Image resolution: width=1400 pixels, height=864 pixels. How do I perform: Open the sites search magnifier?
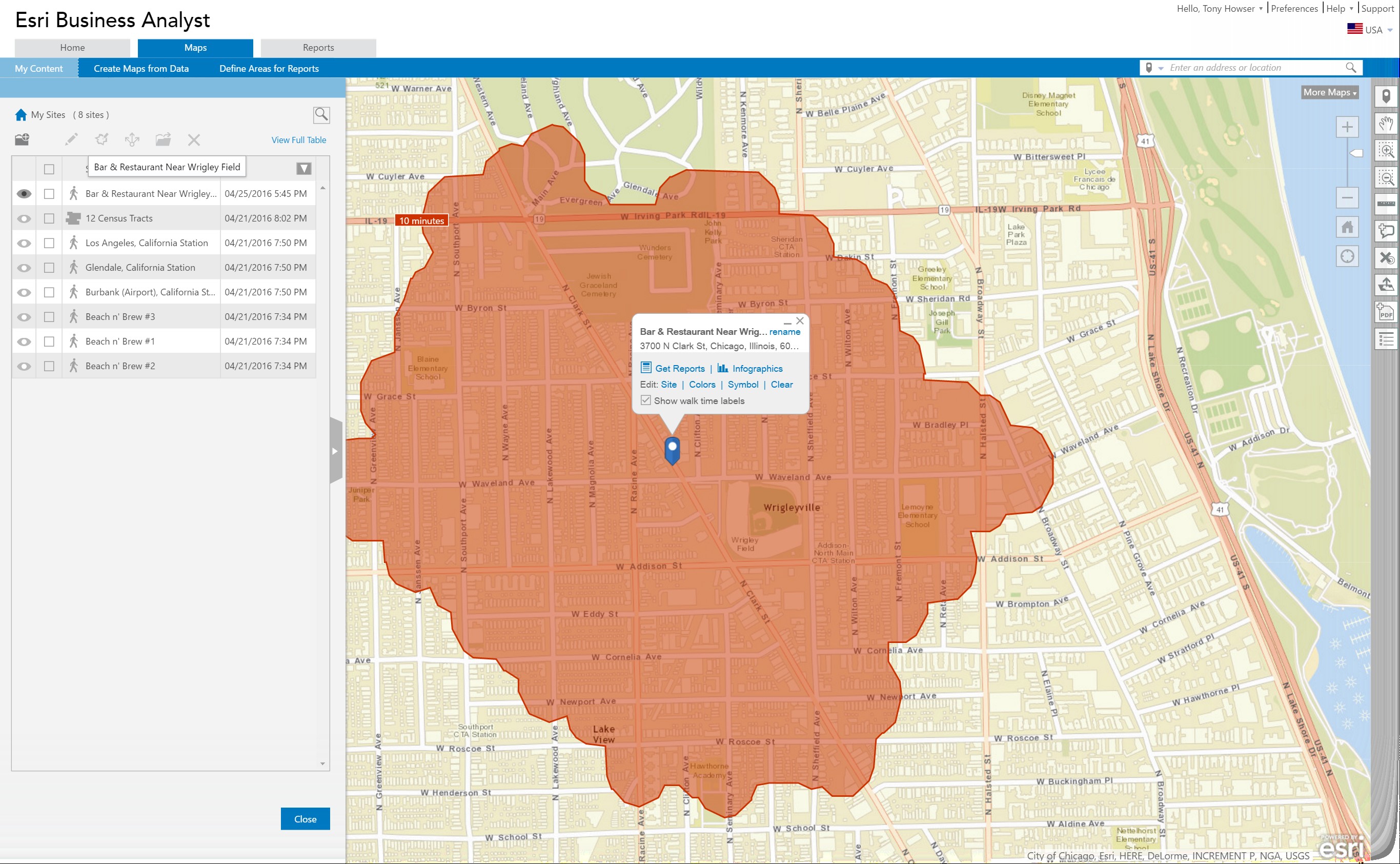coord(321,115)
